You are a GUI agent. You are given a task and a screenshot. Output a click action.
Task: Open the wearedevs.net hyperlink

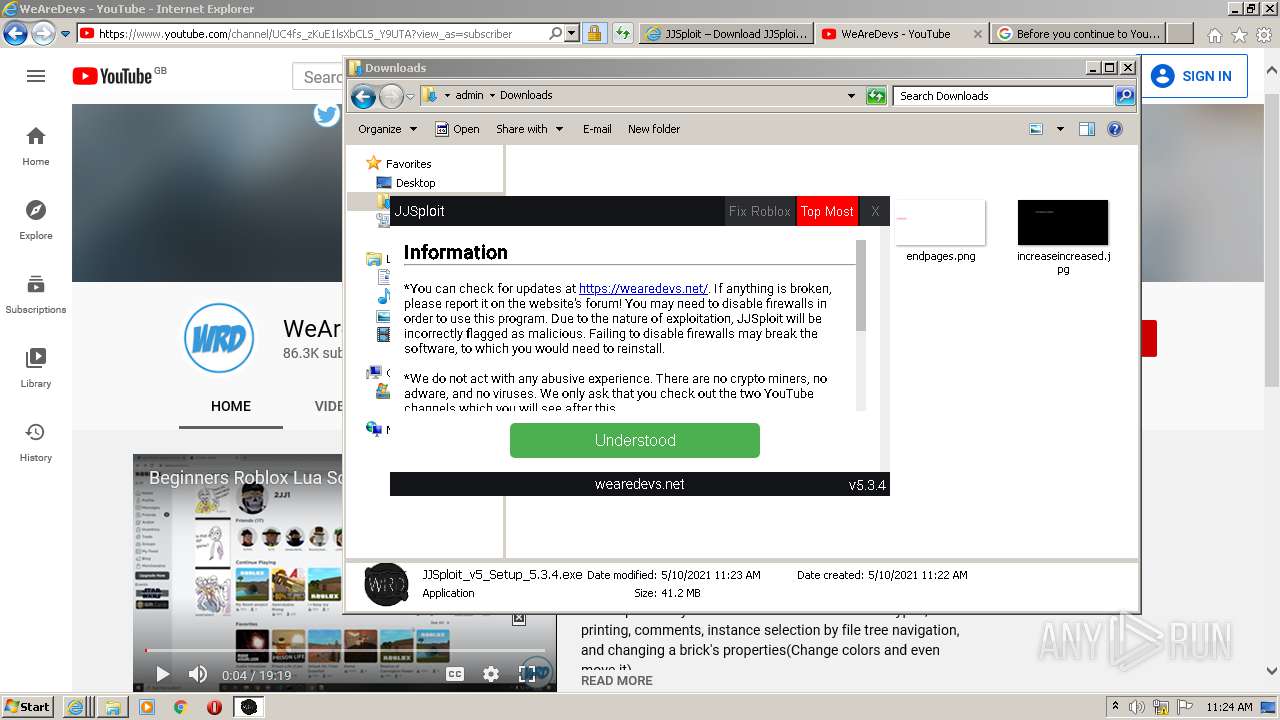643,288
